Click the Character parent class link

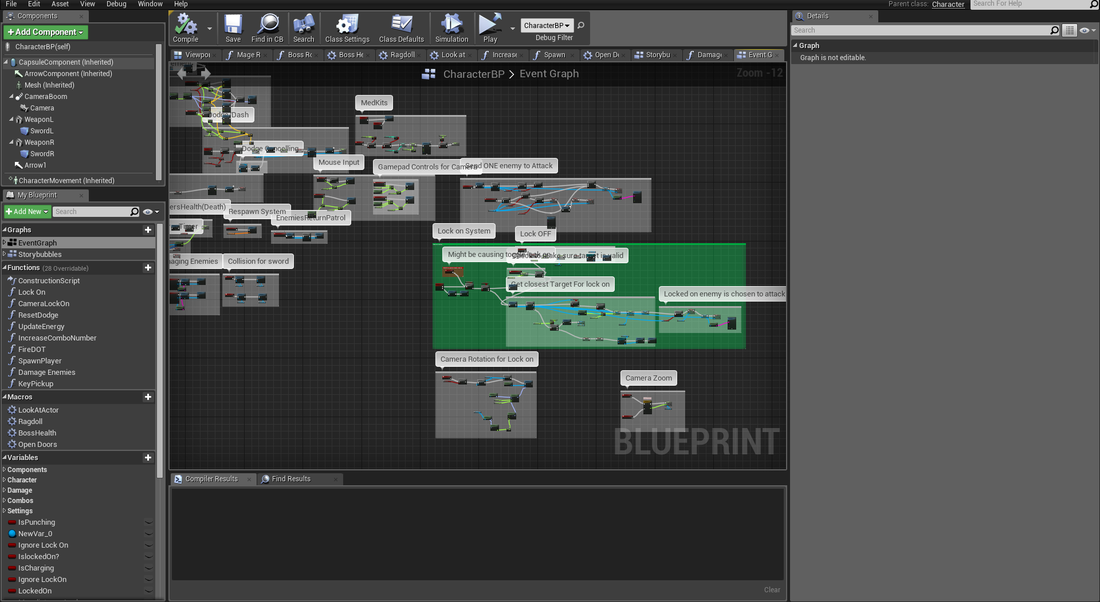(x=948, y=4)
